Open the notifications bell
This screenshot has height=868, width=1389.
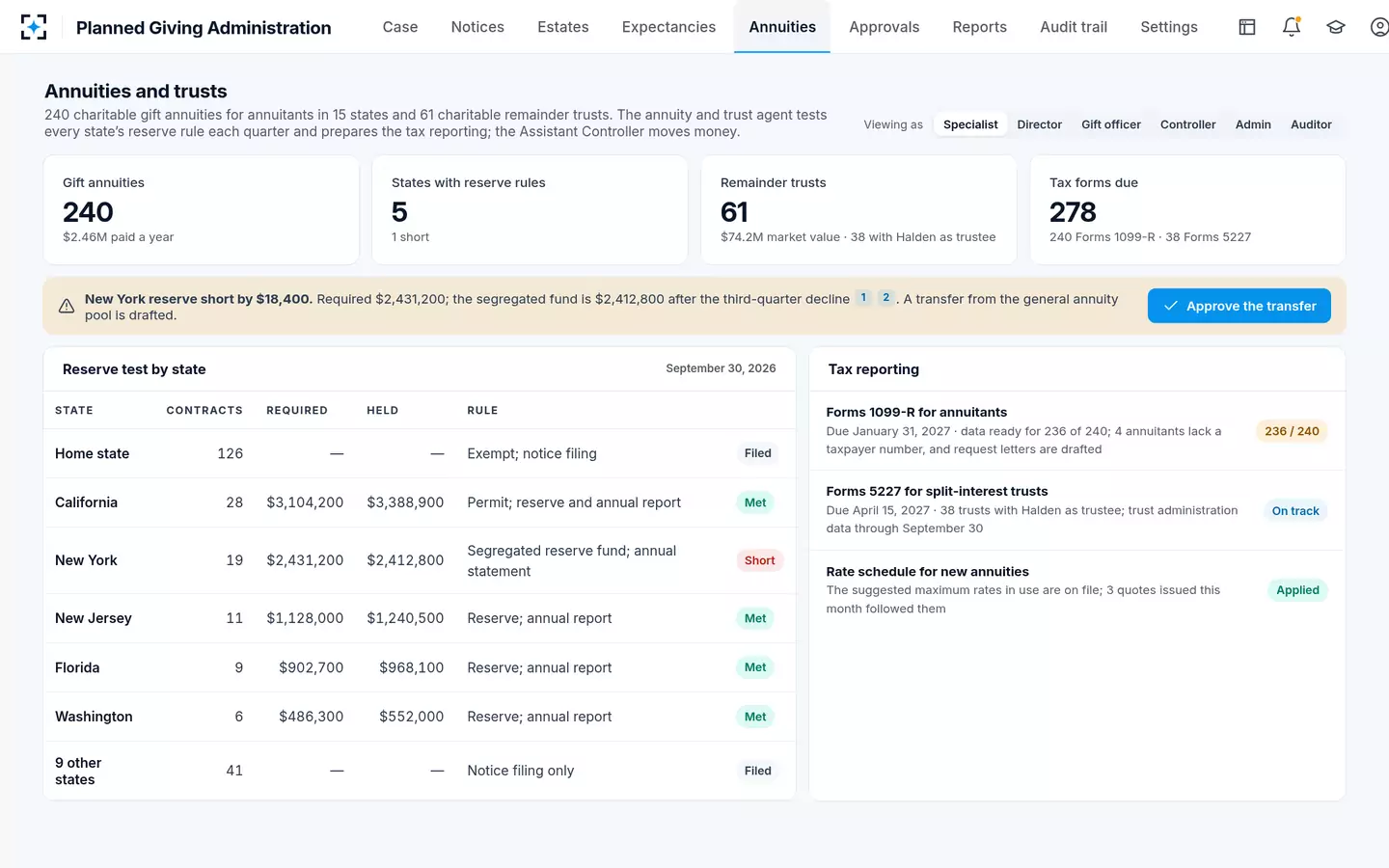(x=1292, y=27)
